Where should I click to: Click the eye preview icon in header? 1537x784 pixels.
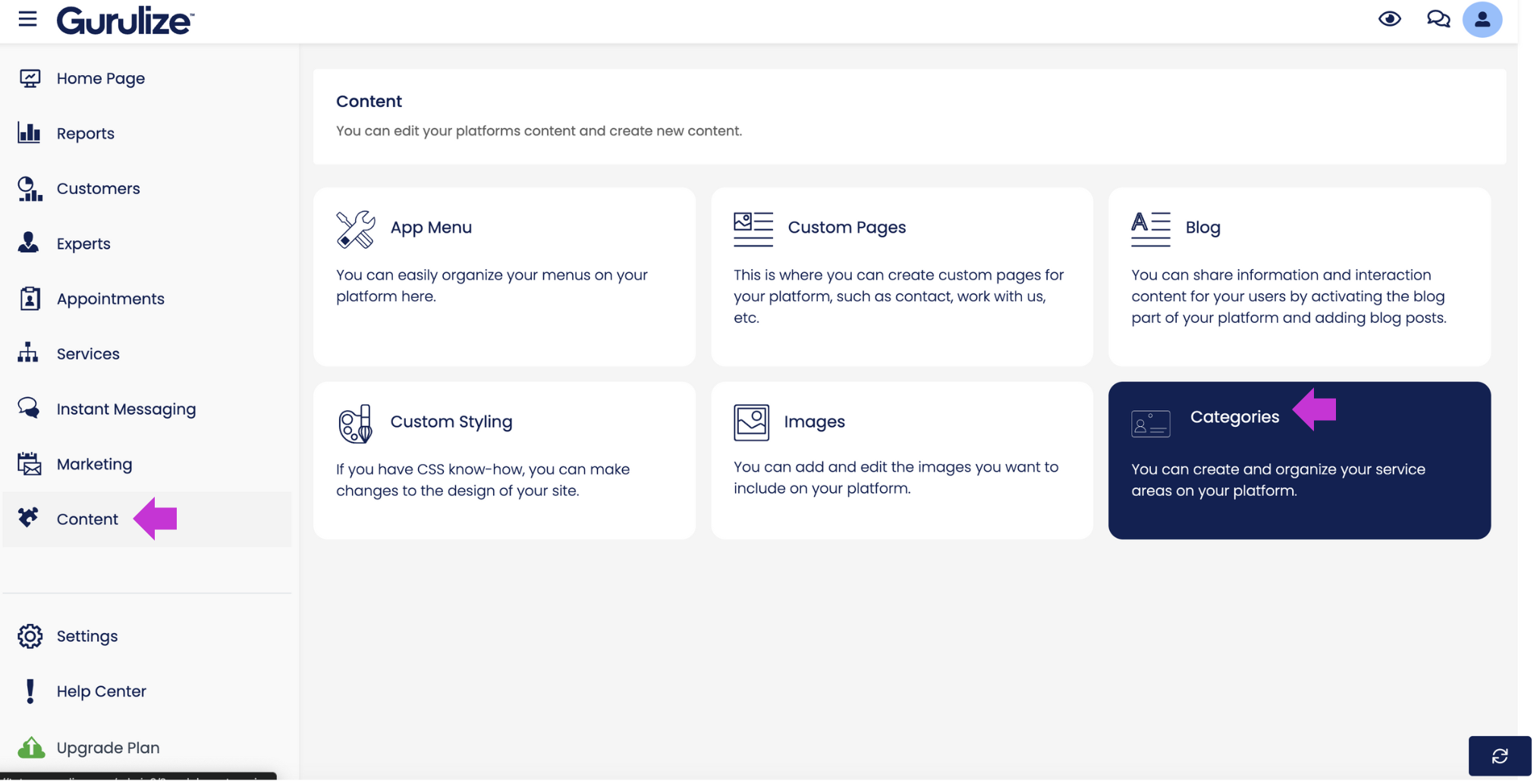1390,19
